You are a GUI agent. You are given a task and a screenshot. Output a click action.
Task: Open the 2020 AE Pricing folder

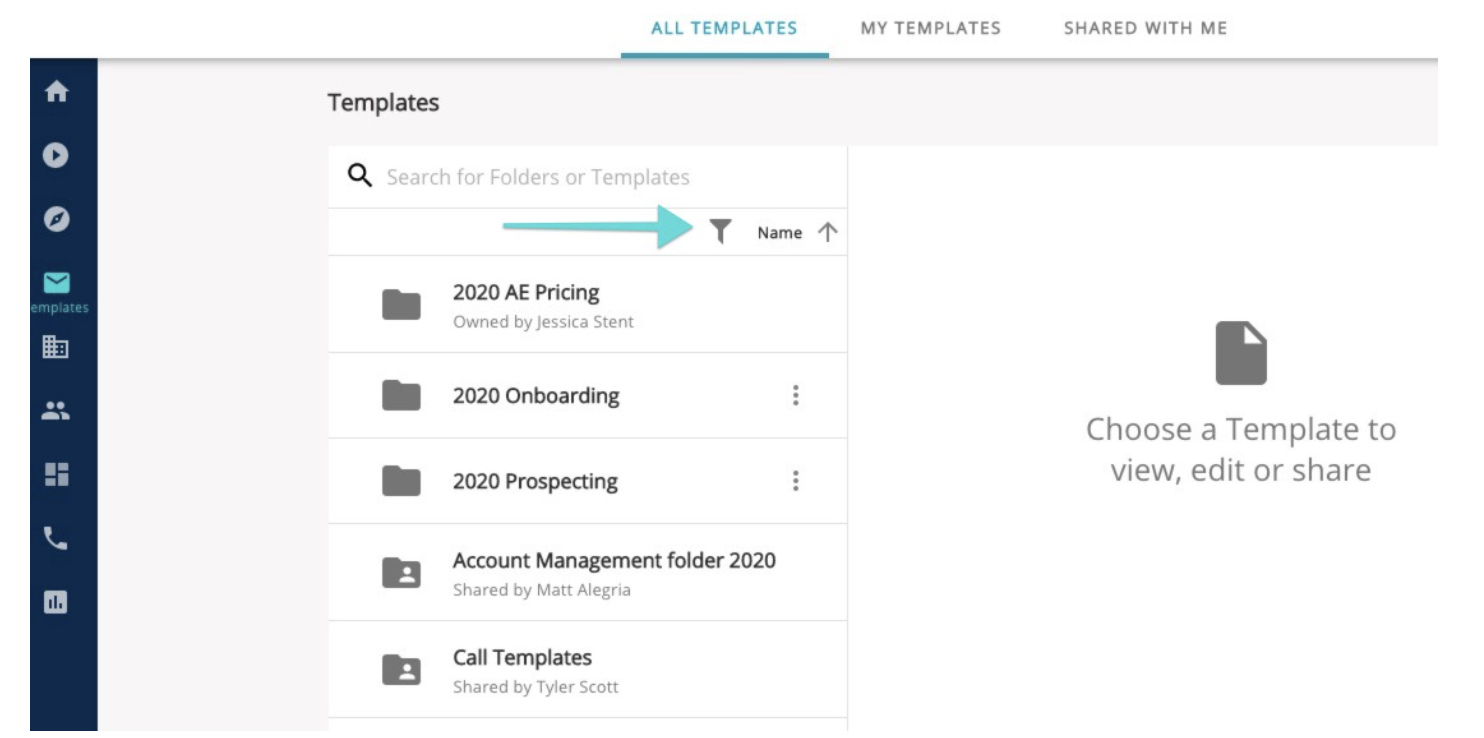coord(587,304)
